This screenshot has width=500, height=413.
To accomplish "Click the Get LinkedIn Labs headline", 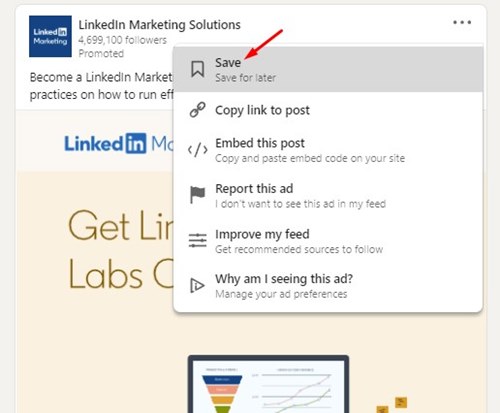I will click(x=121, y=249).
